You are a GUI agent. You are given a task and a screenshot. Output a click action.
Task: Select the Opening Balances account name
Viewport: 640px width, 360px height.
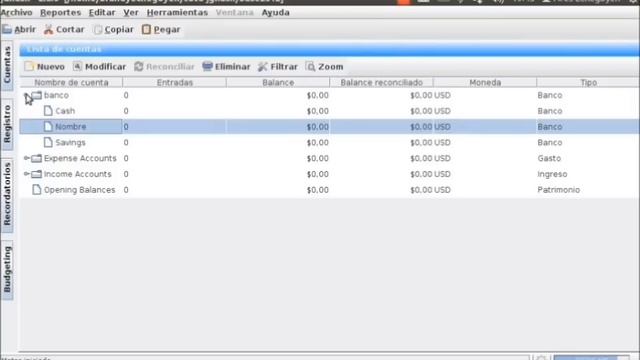point(80,190)
